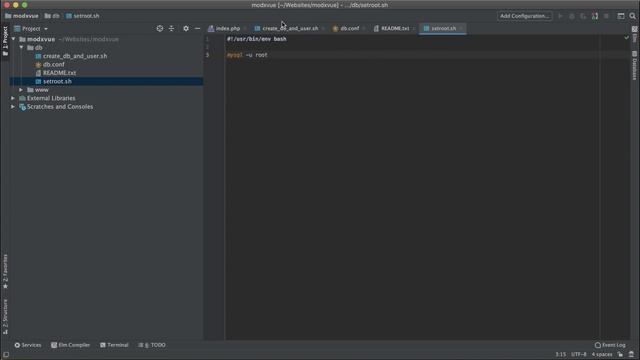The image size is (640, 360).
Task: Open the Terminal tool window
Action: click(x=114, y=345)
